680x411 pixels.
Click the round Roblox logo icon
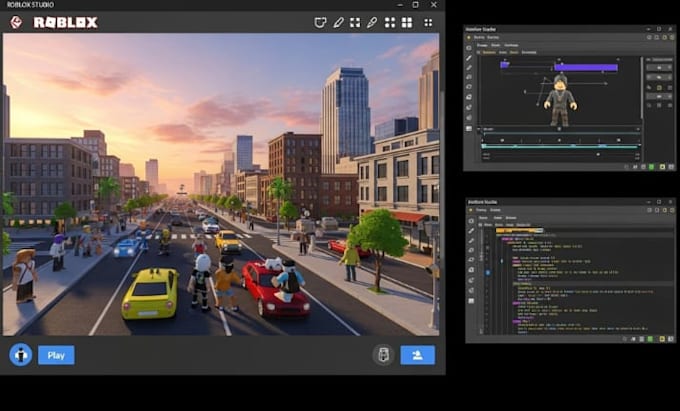(x=16, y=22)
